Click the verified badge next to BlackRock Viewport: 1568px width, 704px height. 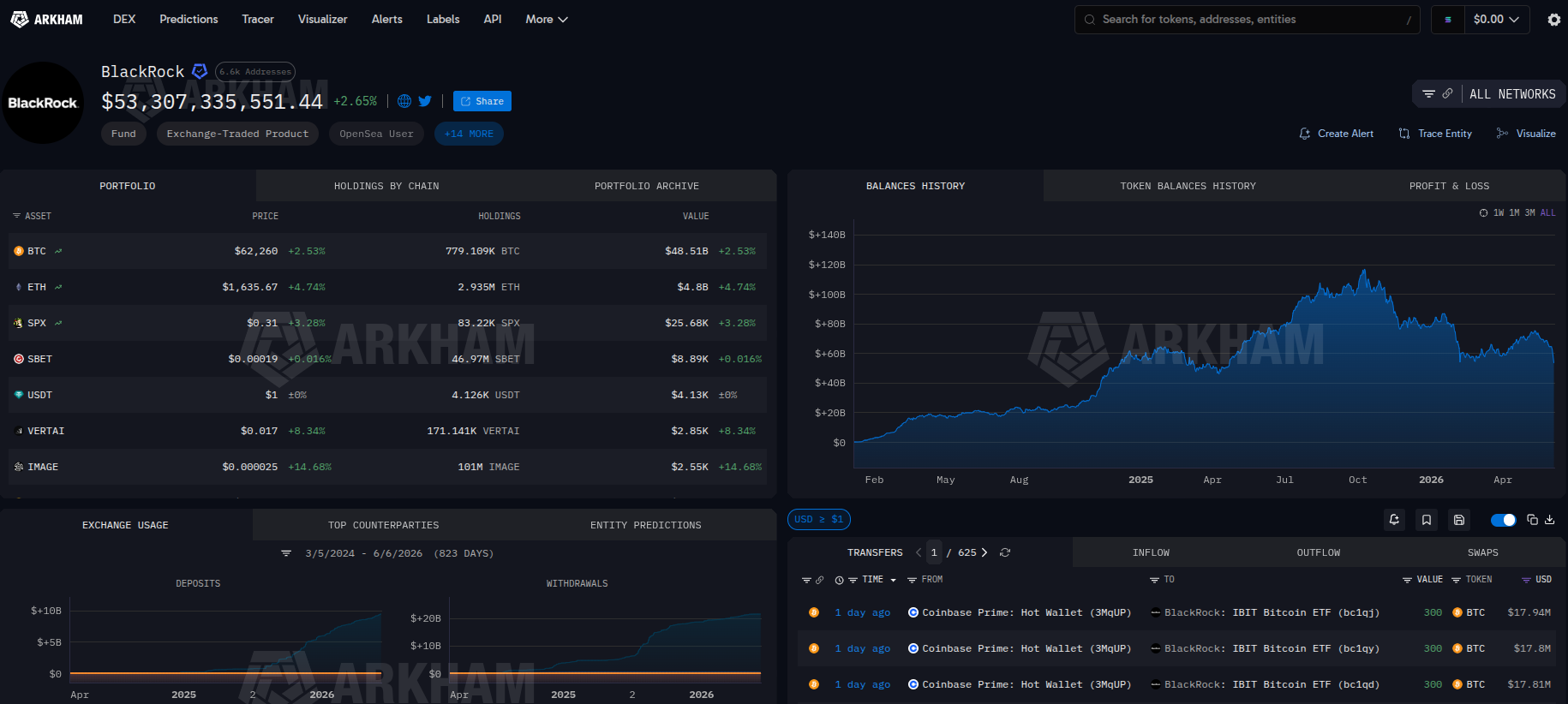200,71
